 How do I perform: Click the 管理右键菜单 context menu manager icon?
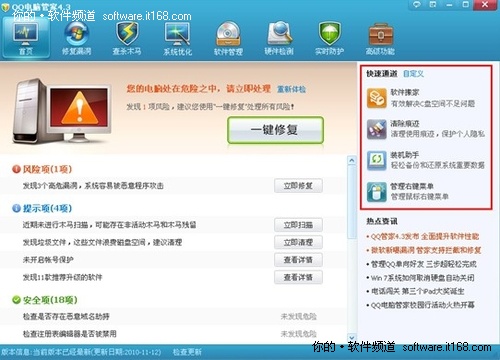[x=377, y=192]
